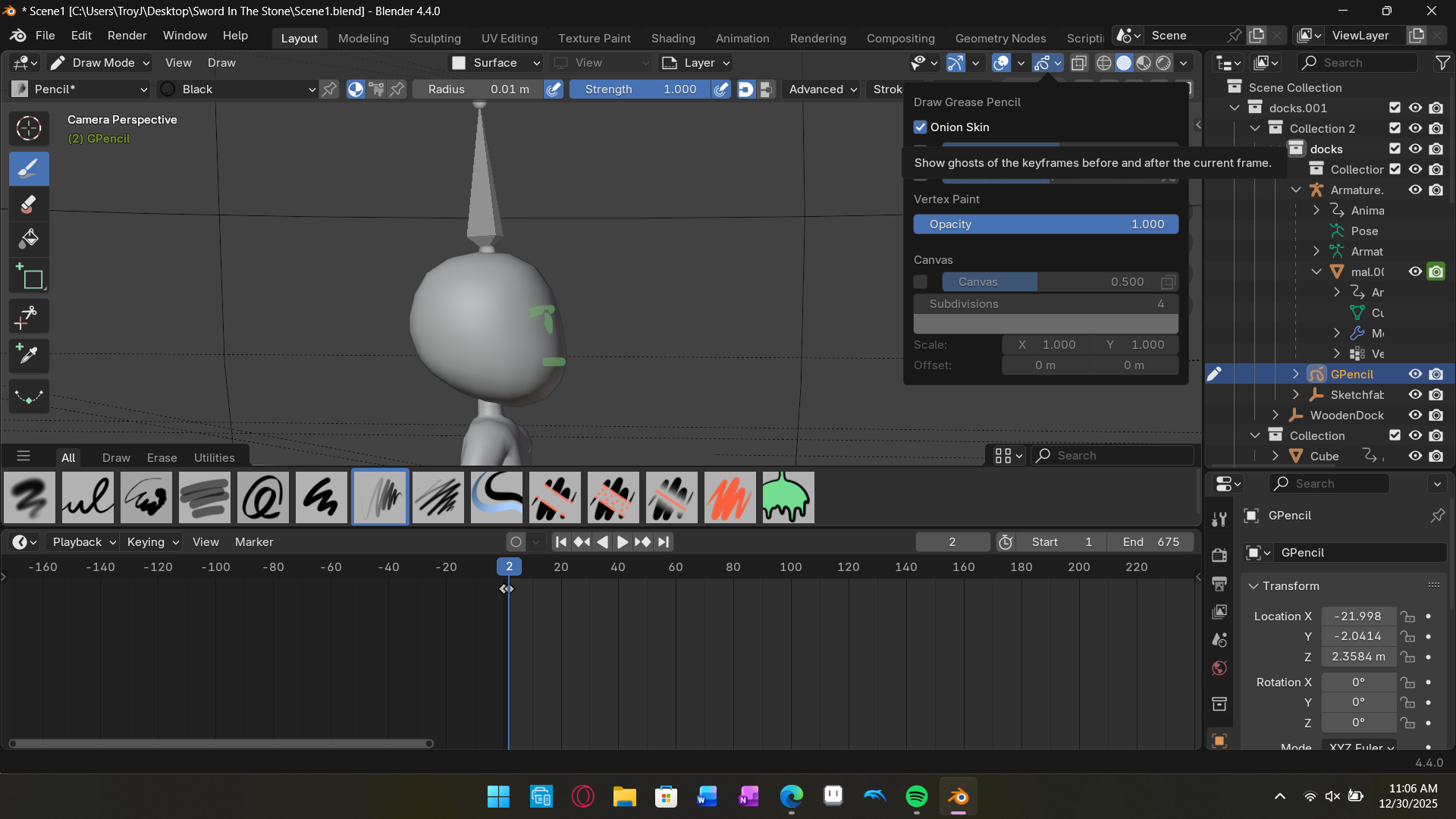Select the Eyedropper tool
The image size is (1456, 819).
29,355
